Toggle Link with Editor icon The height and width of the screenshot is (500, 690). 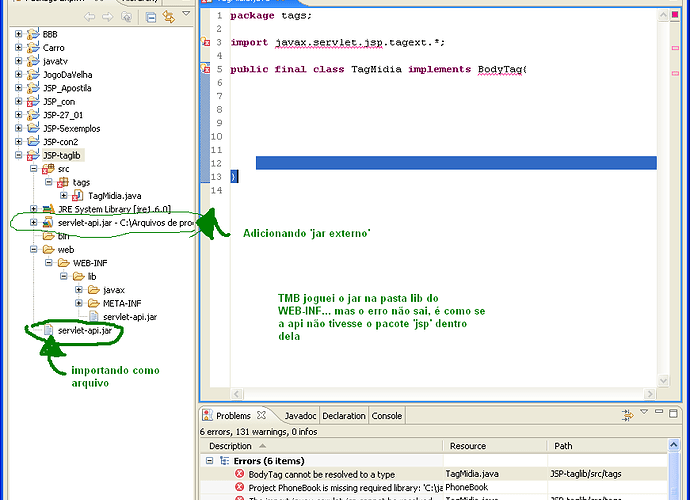click(169, 17)
